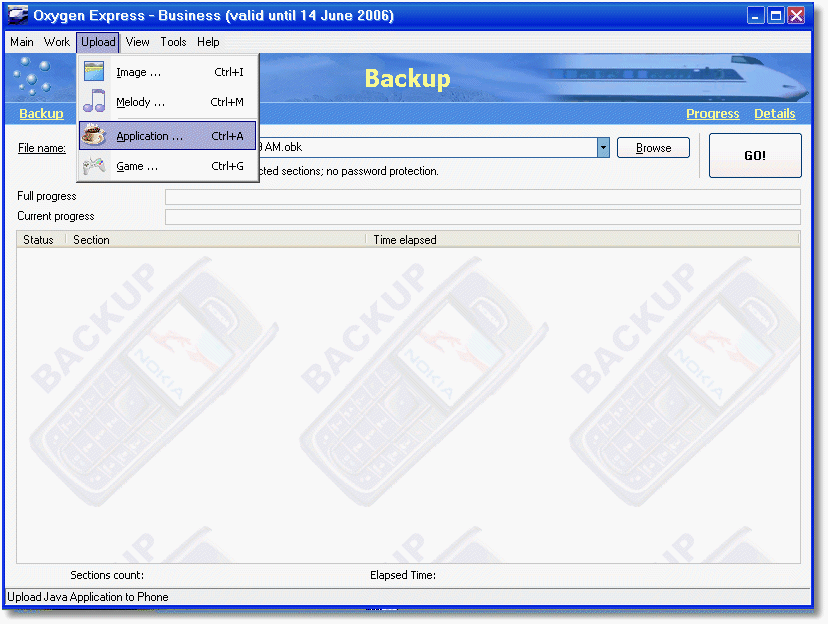This screenshot has height=624, width=828.
Task: Start backup with GO! button
Action: (x=755, y=155)
